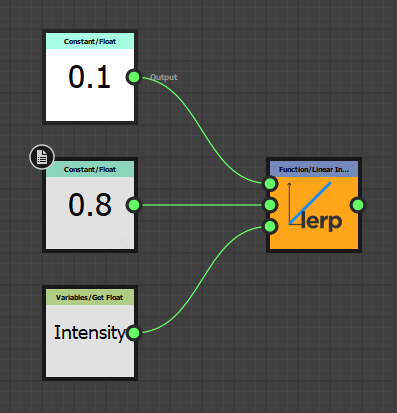Click the Variables/Get Float node header
Viewport: 397px width, 413px height.
click(x=90, y=297)
